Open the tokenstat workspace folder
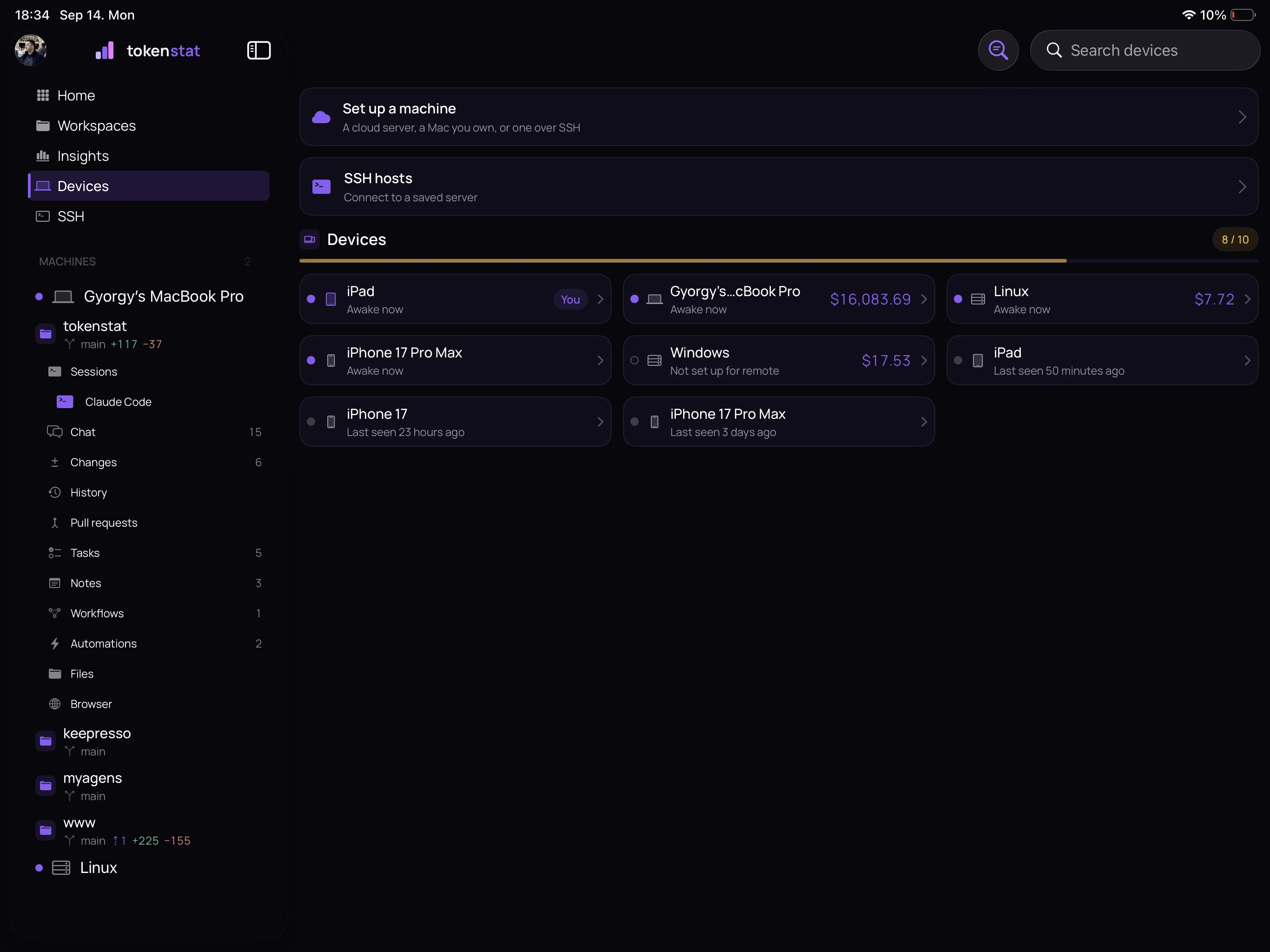1270x952 pixels. point(148,334)
